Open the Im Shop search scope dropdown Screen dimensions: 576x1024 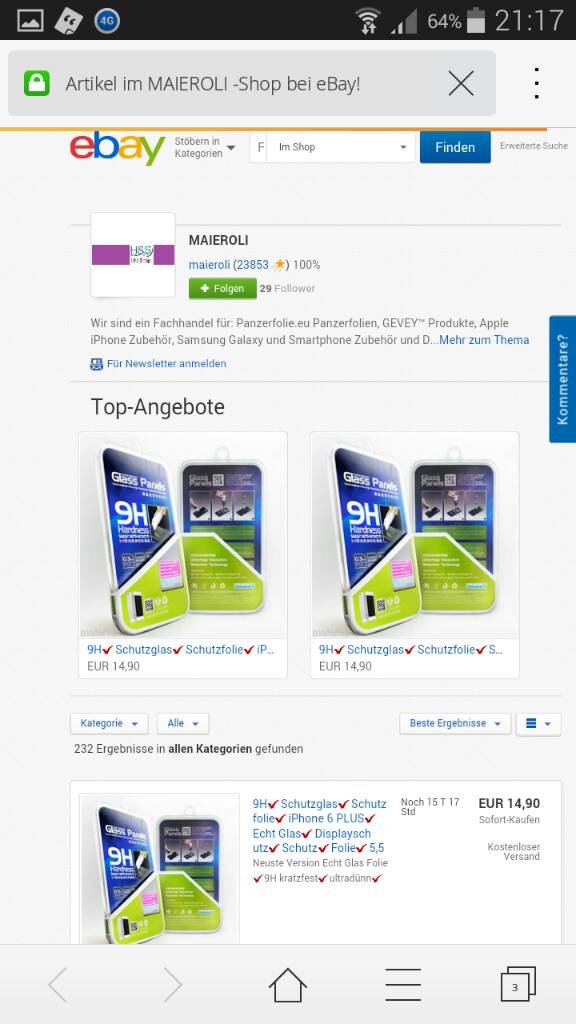[342, 147]
